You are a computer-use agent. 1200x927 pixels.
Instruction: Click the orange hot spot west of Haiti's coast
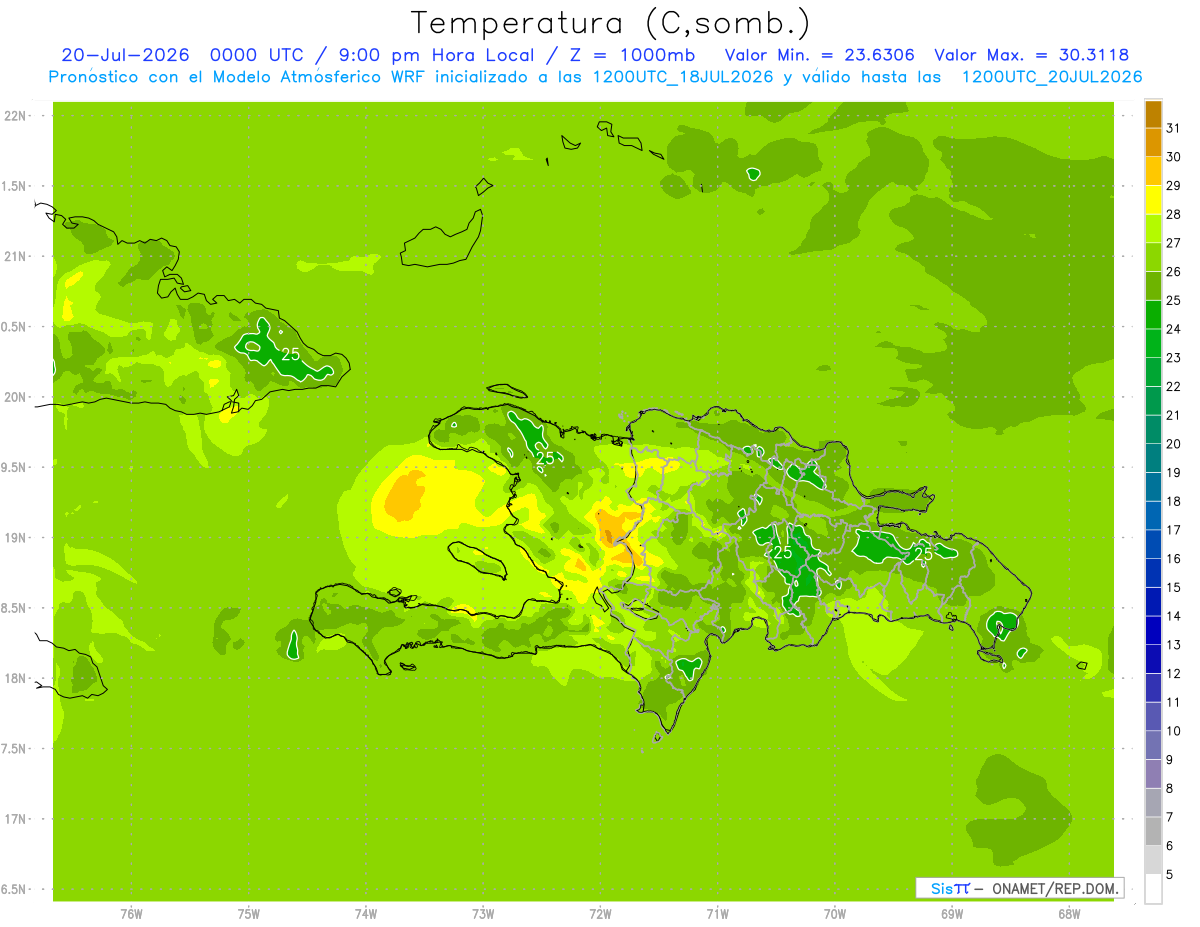click(405, 495)
